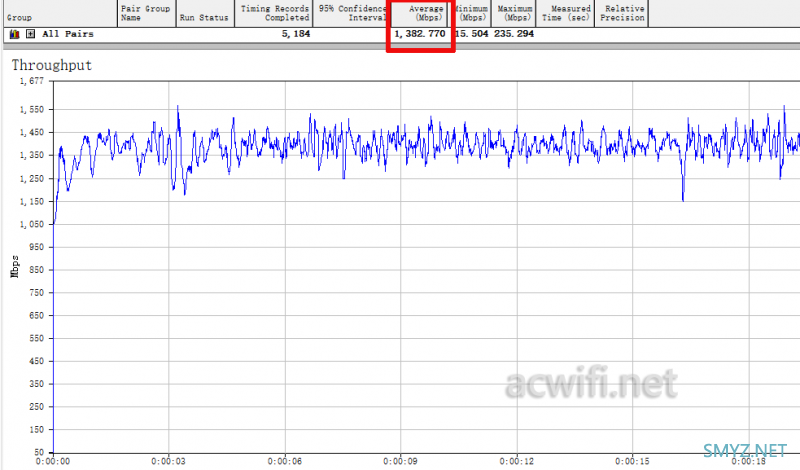Click the Maximum (Mbps) column header

tap(514, 14)
